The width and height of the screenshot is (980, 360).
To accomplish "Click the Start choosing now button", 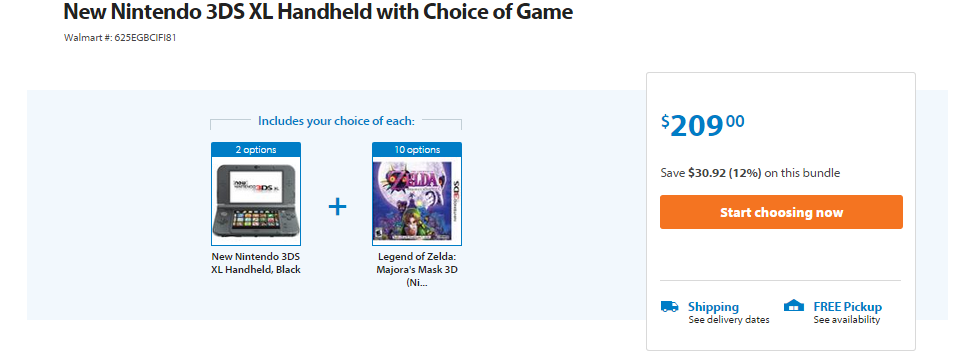I will 781,212.
